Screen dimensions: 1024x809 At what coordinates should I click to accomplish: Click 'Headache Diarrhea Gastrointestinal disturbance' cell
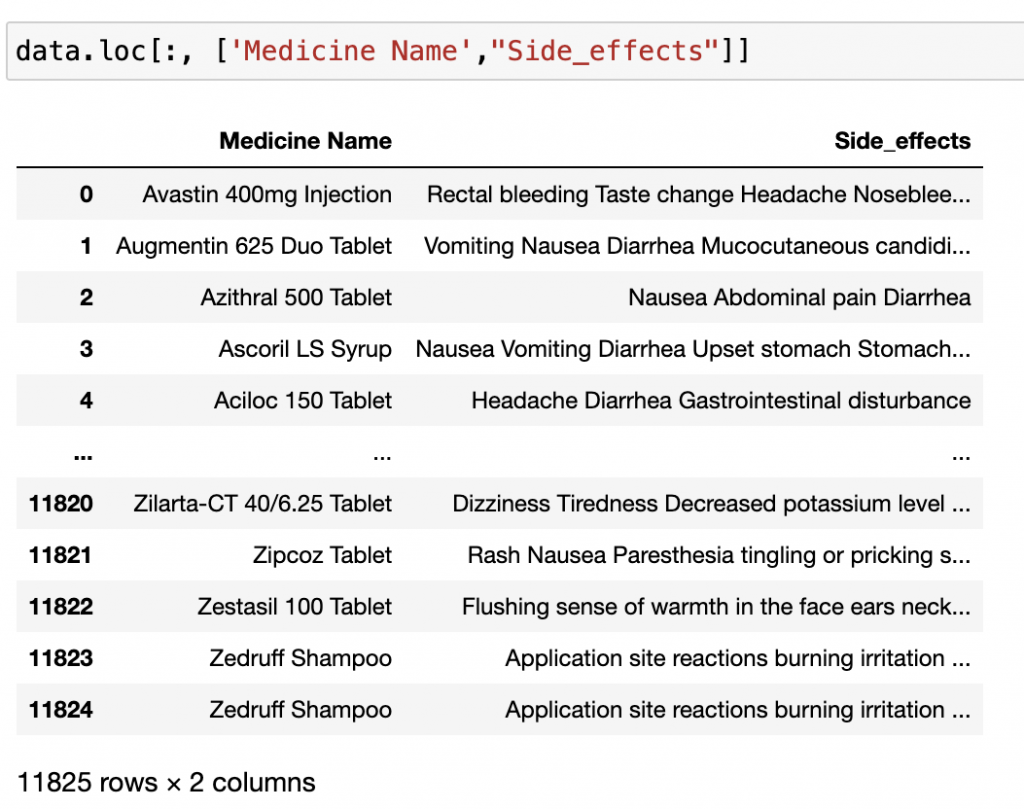coord(720,400)
